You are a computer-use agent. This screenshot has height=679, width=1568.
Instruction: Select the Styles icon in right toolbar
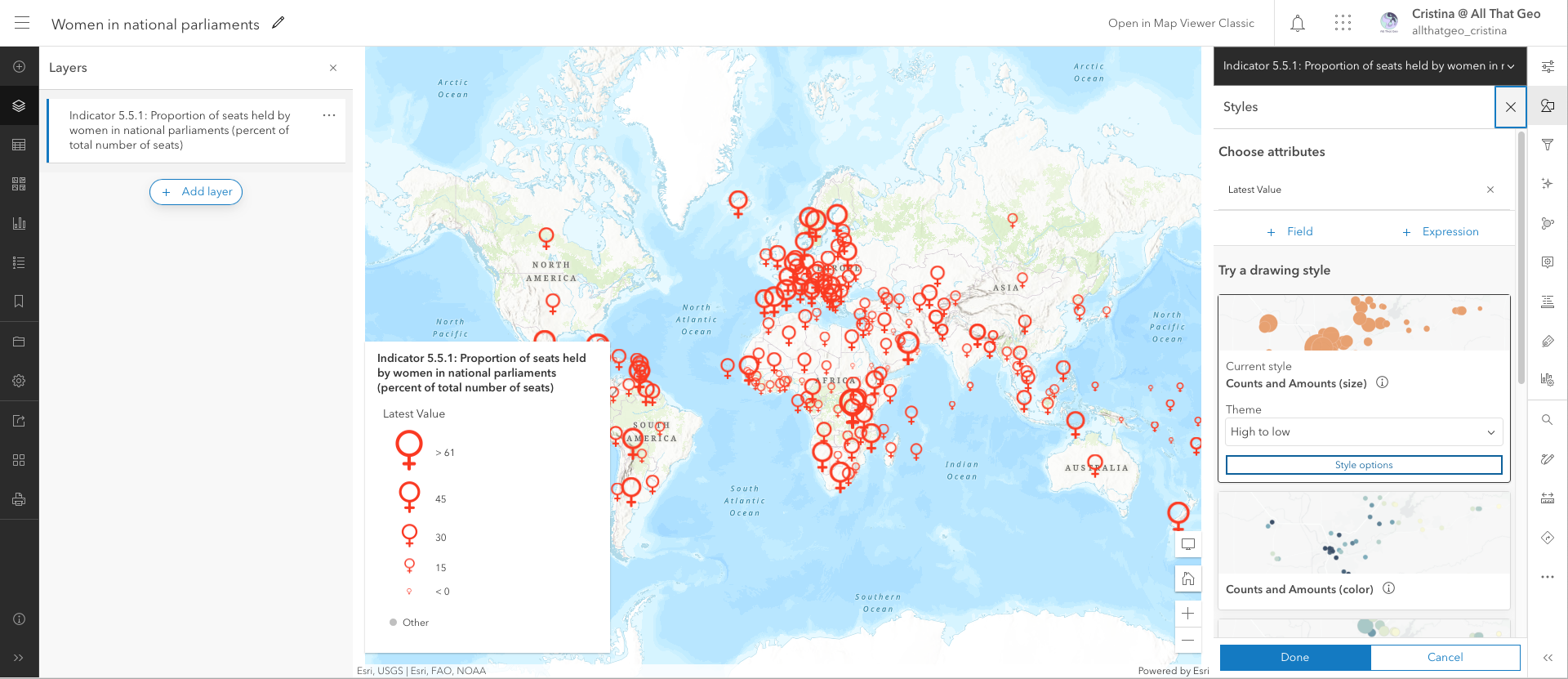coord(1548,106)
